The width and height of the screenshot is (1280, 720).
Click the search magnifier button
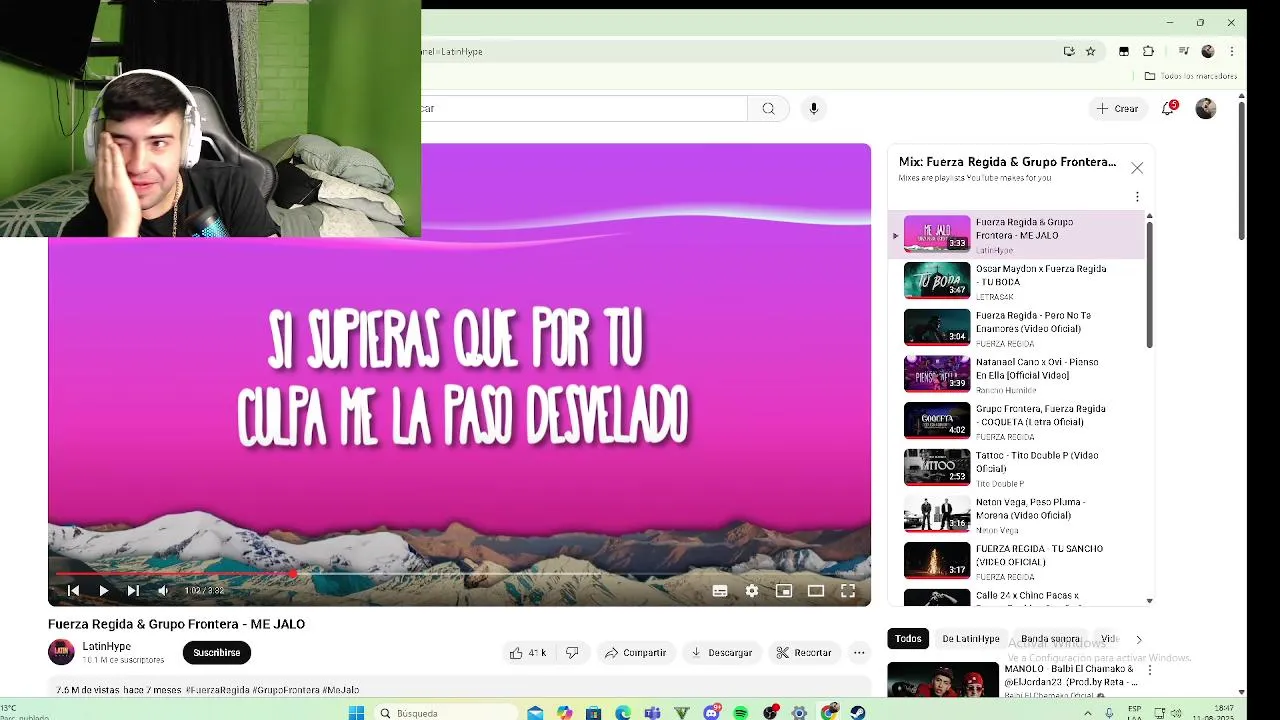coord(768,108)
